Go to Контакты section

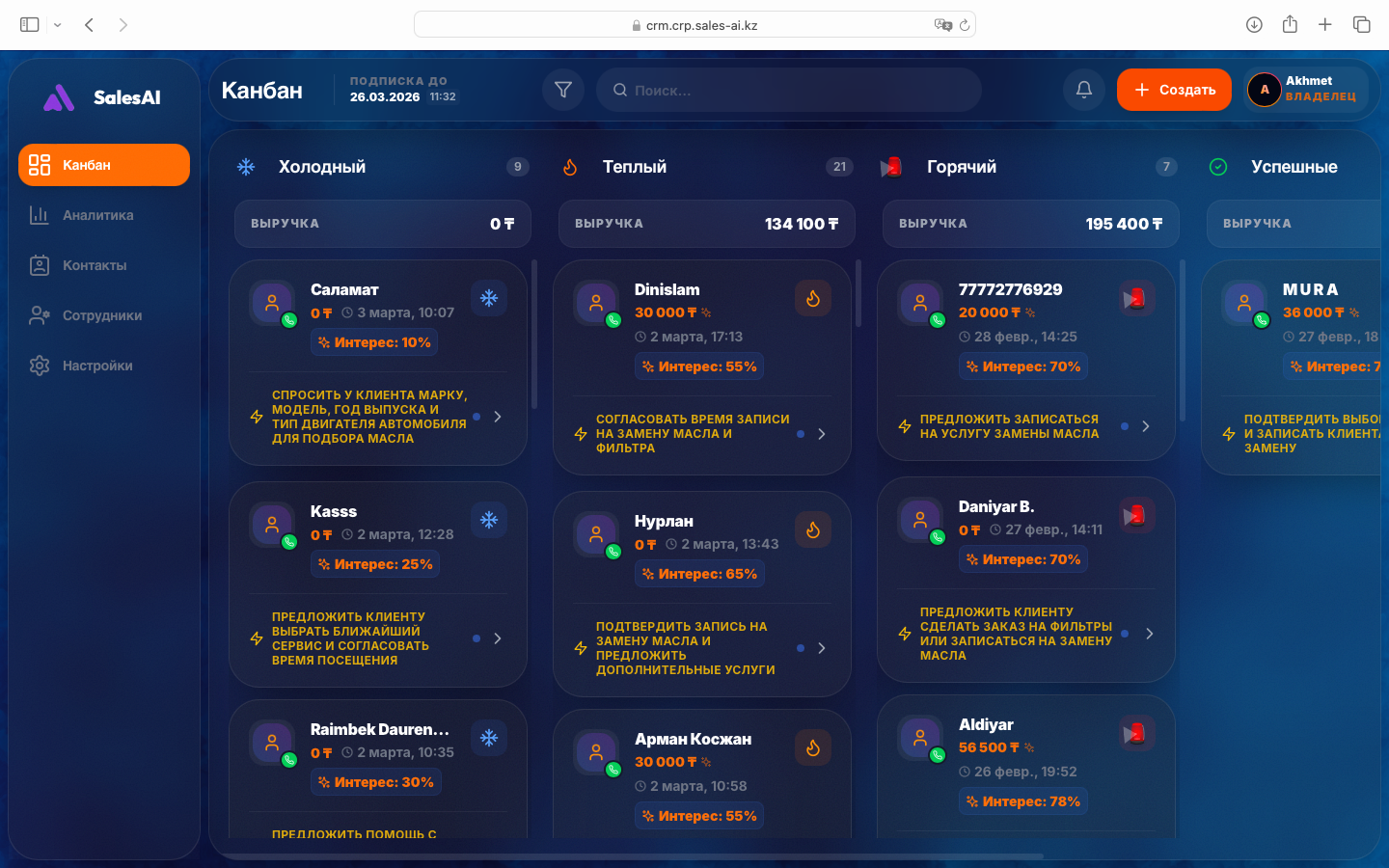pyautogui.click(x=95, y=265)
